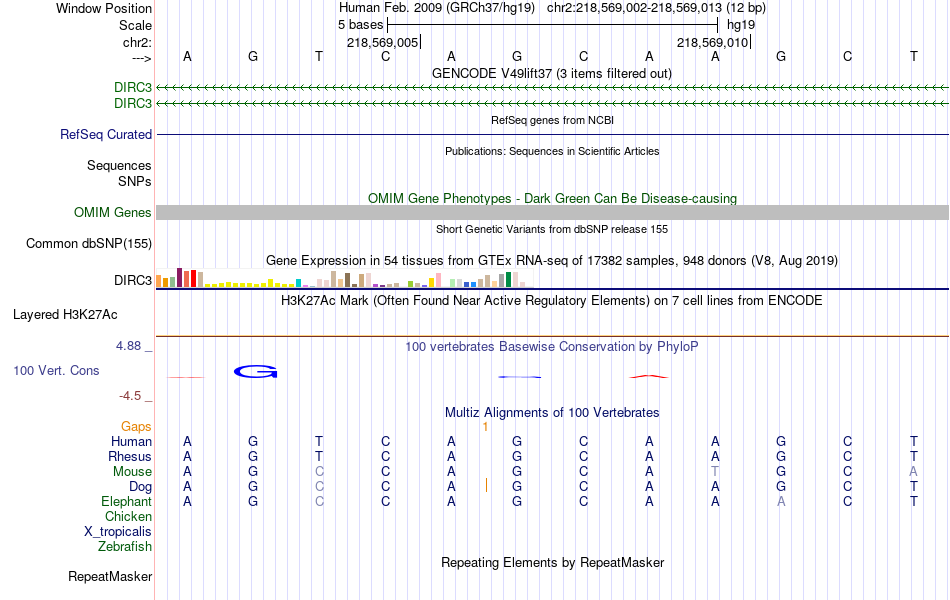Click the light A in the Elephant row
Image resolution: width=950 pixels, height=600 pixels.
[x=781, y=502]
